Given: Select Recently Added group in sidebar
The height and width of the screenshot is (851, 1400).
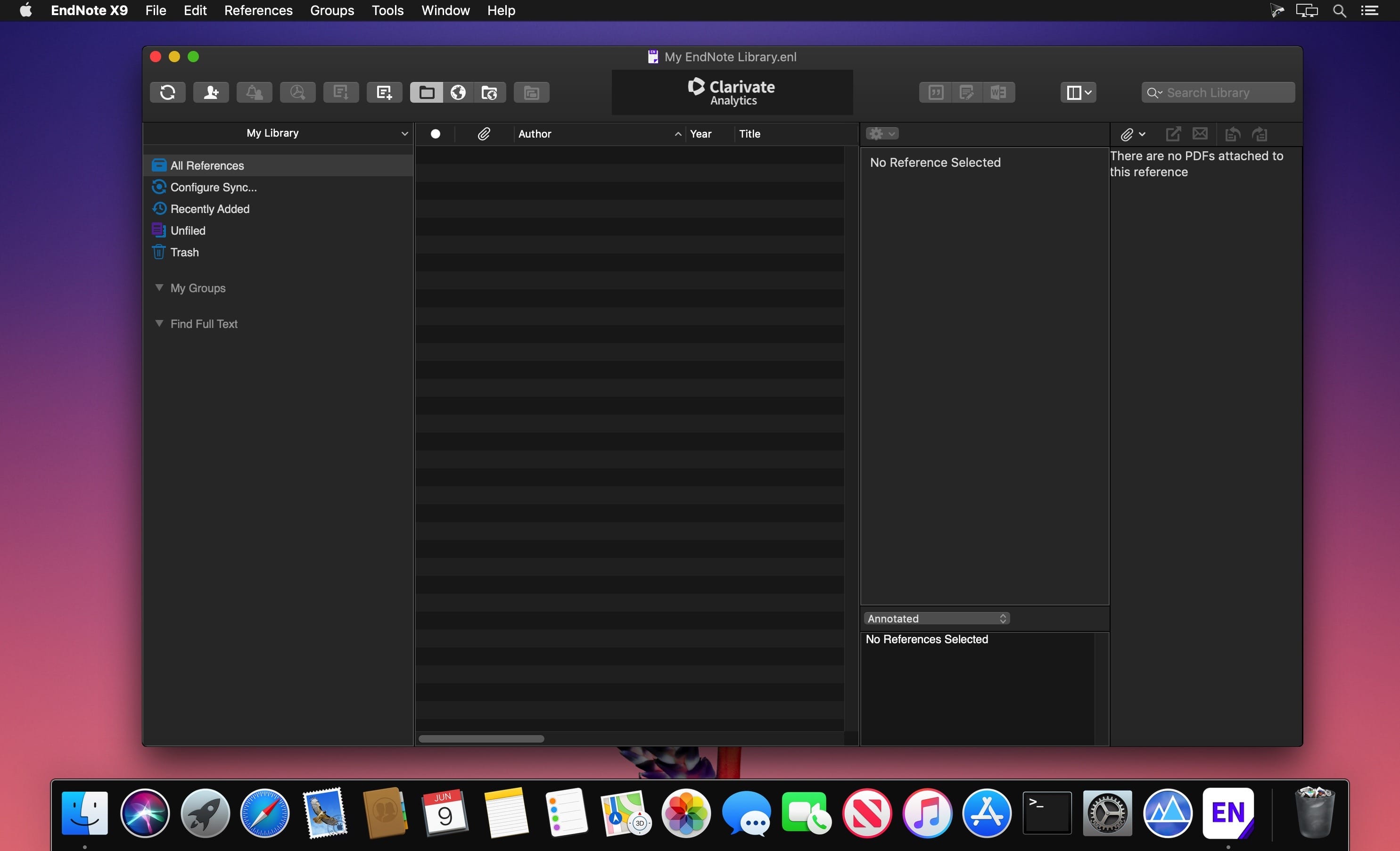Looking at the screenshot, I should (210, 208).
